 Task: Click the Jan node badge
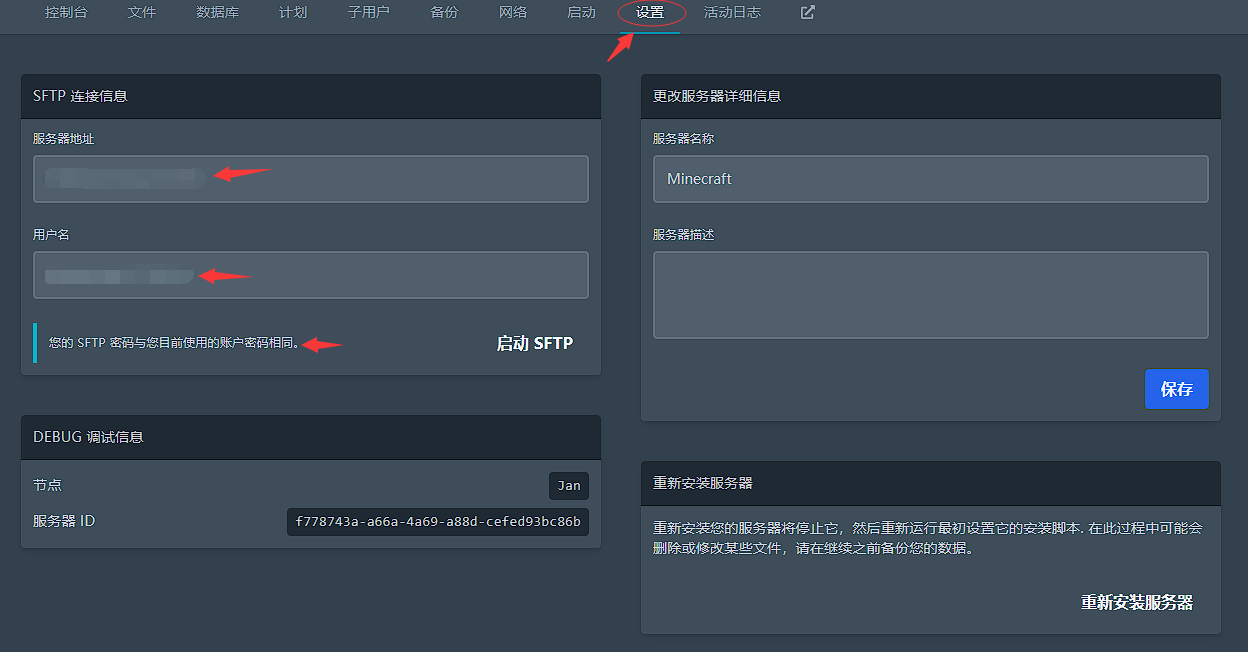[569, 486]
